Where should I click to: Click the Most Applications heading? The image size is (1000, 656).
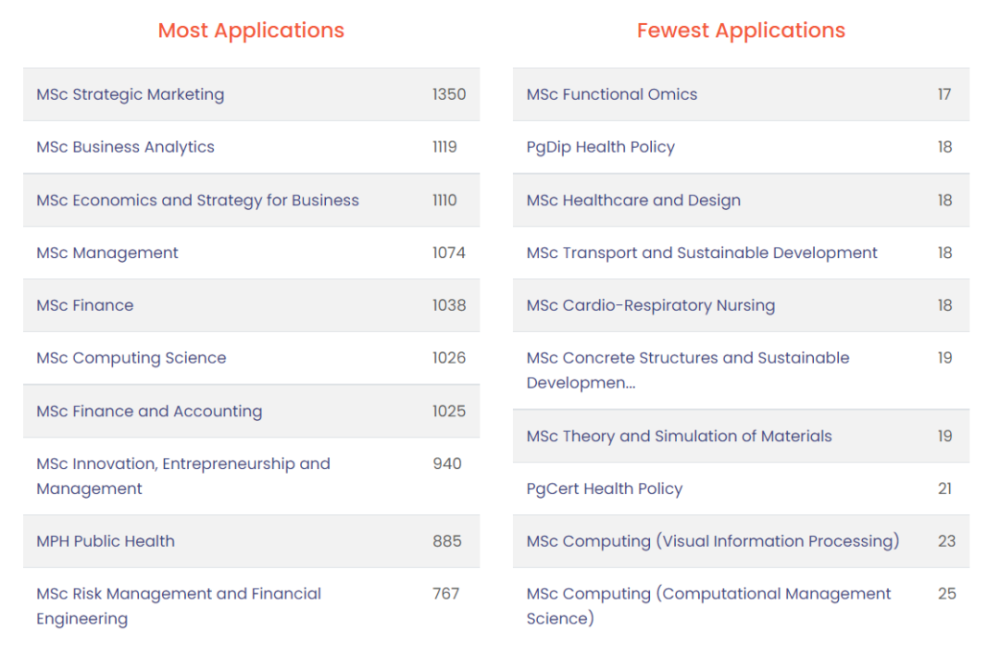point(251,31)
